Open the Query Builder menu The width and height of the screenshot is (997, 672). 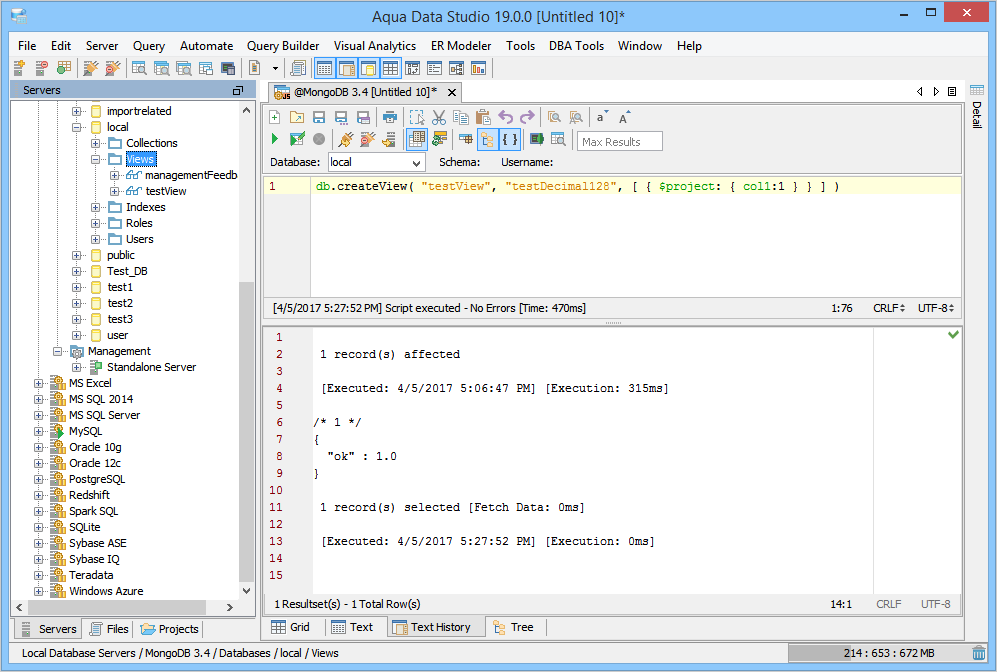pos(283,46)
